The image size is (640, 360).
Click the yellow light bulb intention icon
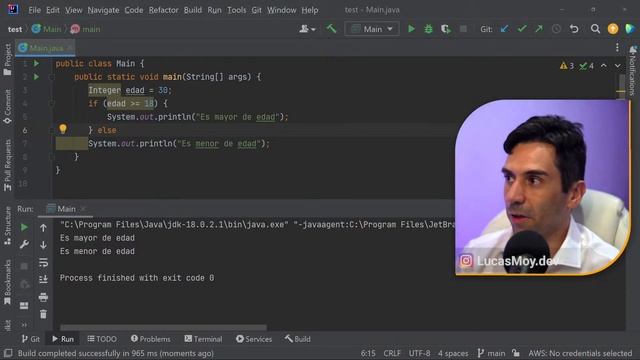pos(62,129)
